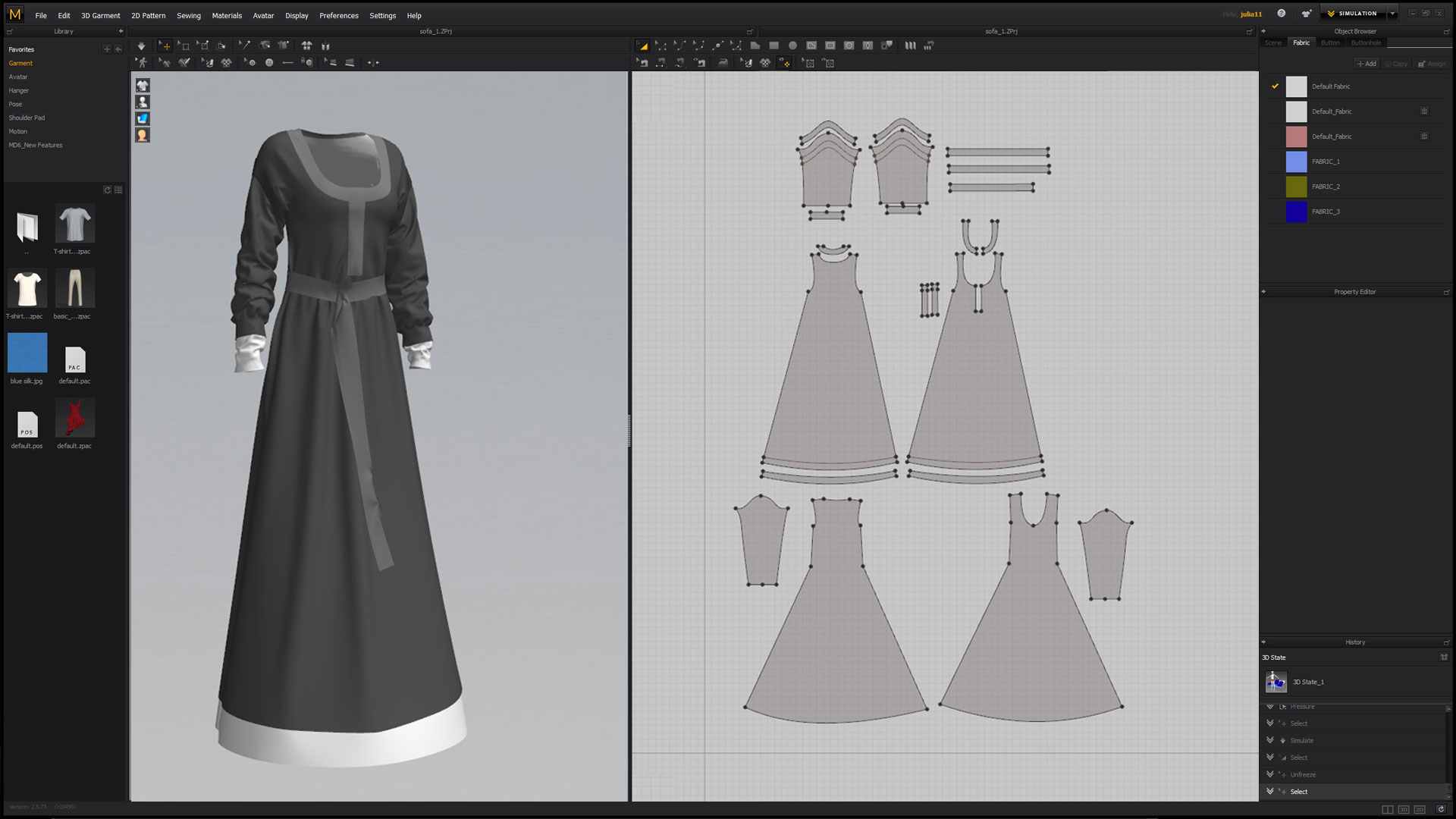Click the transform/move tool icon

point(165,45)
